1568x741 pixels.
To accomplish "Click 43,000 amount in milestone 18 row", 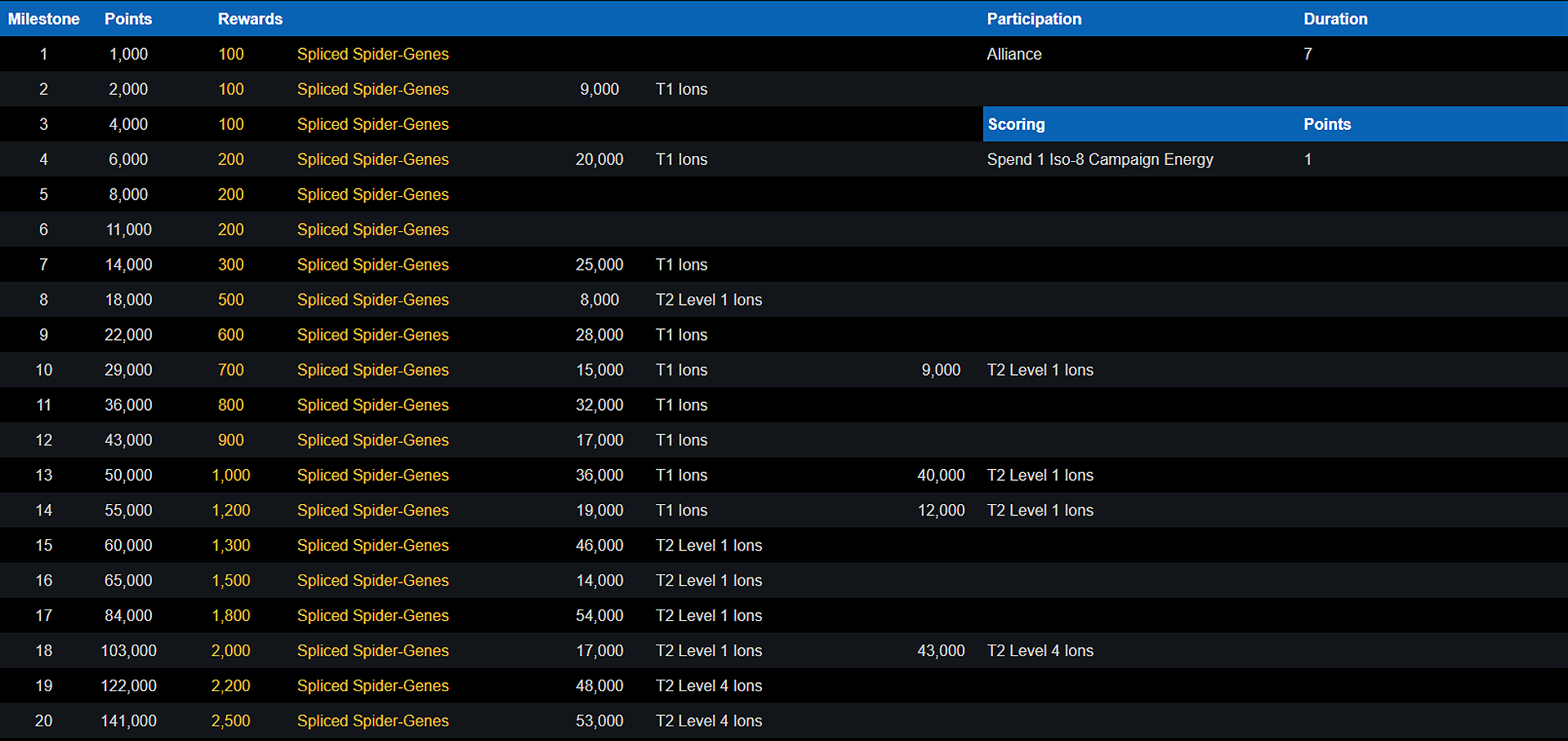I will click(941, 651).
